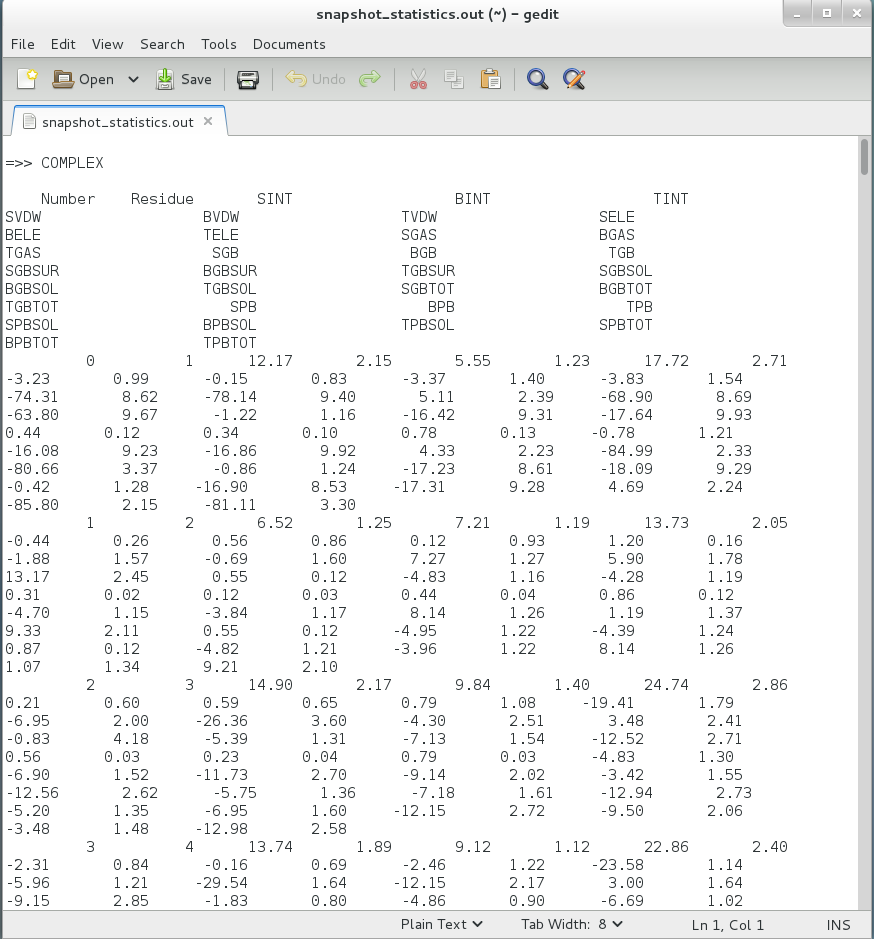Click the Redo arrow icon
The width and height of the screenshot is (874, 939).
coord(370,79)
